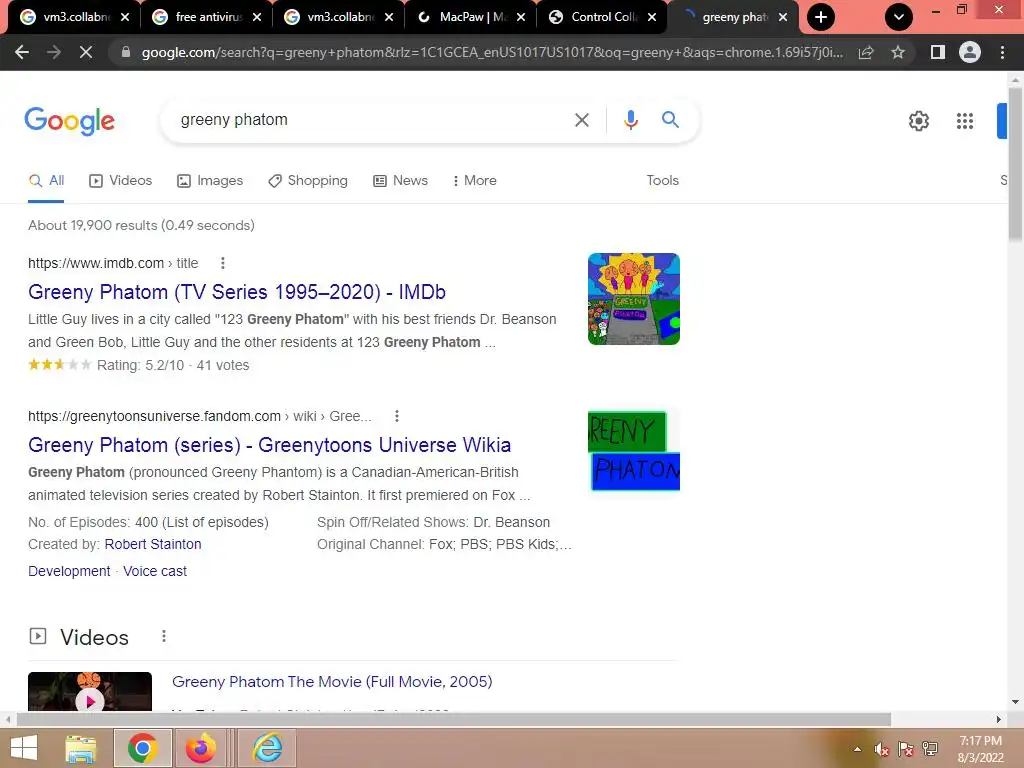Open Greeny Phatom The Movie link

(332, 682)
